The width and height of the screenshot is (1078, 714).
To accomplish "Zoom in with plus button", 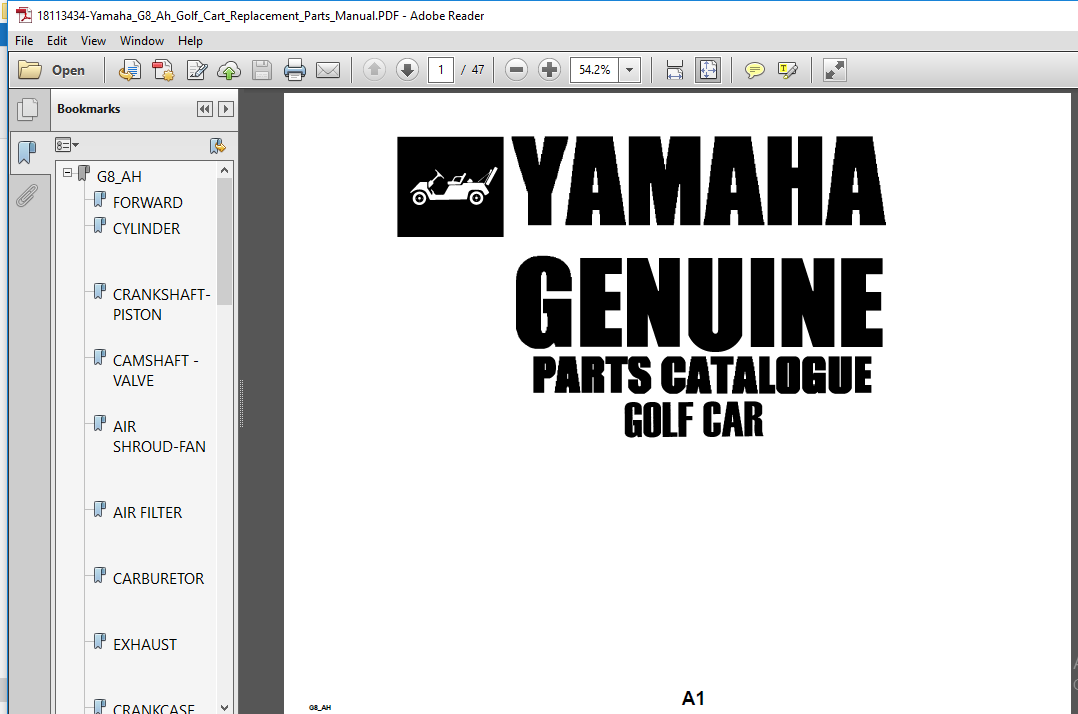I will click(549, 69).
